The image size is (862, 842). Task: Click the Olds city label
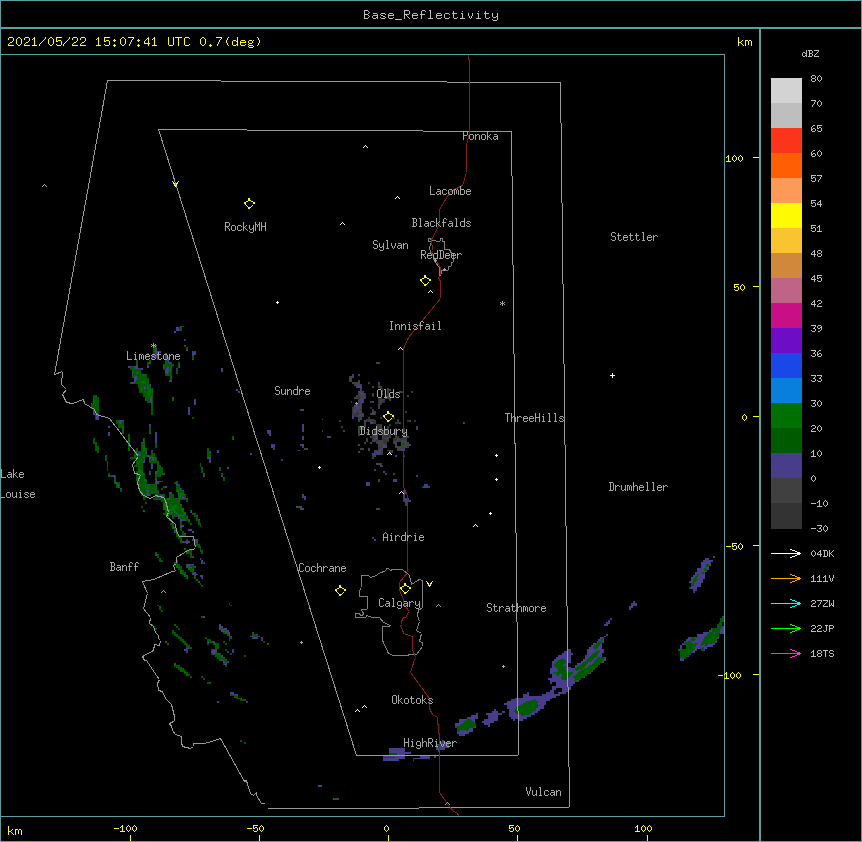[x=388, y=394]
